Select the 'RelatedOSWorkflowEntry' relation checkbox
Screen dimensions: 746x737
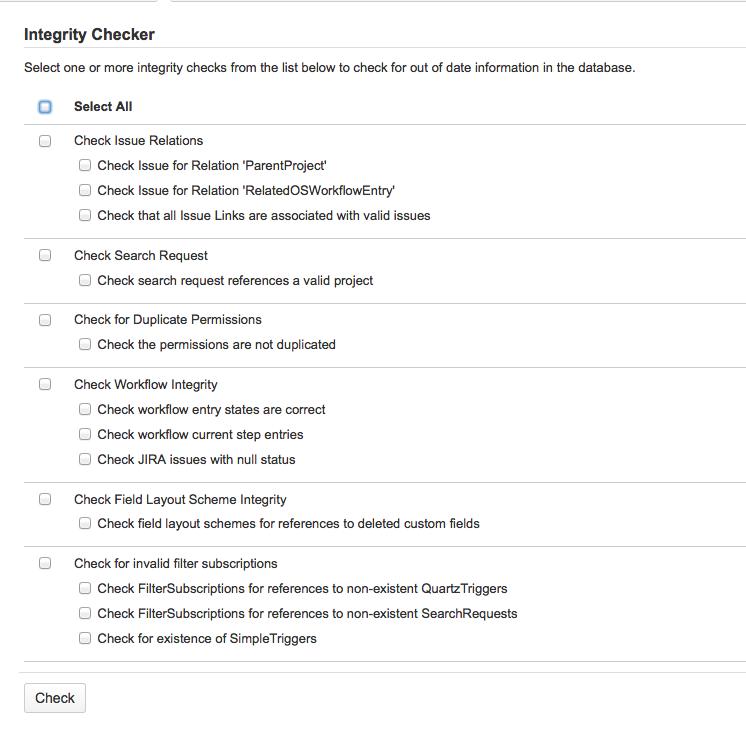click(86, 190)
